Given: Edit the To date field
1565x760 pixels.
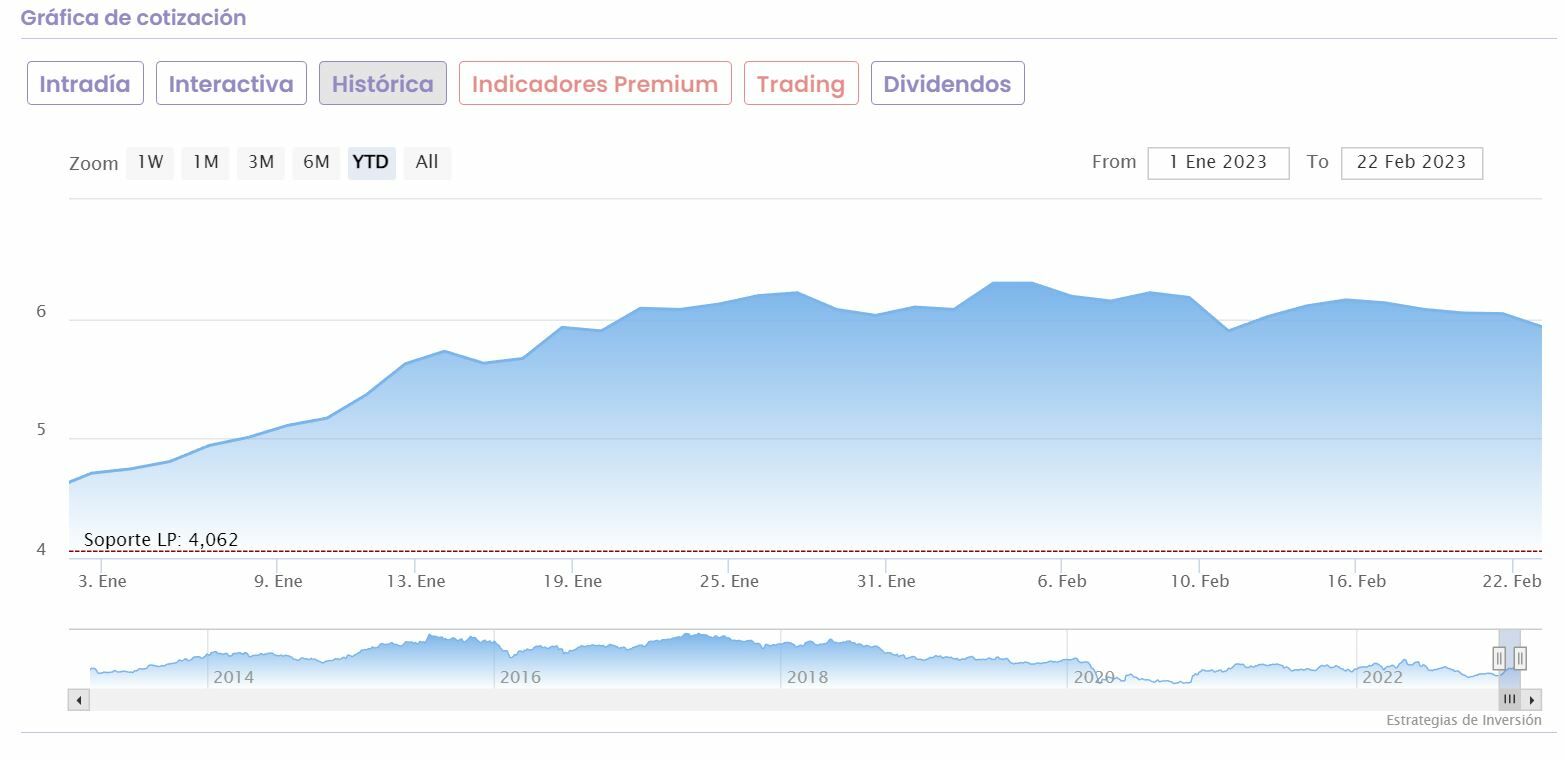Looking at the screenshot, I should coord(1411,162).
